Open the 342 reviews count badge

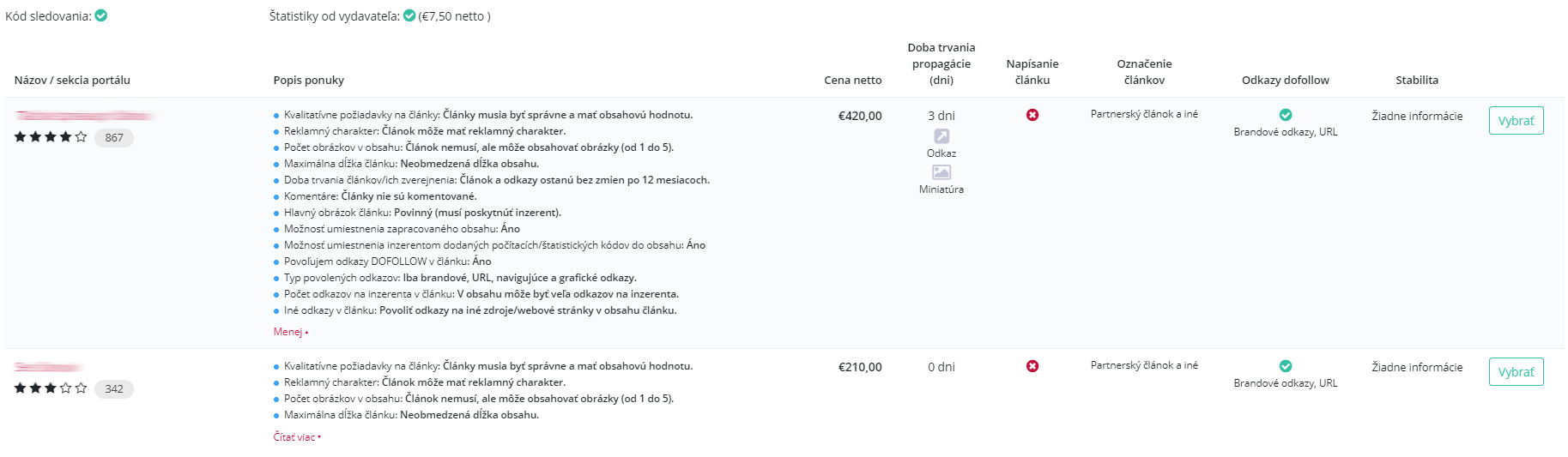tap(114, 389)
